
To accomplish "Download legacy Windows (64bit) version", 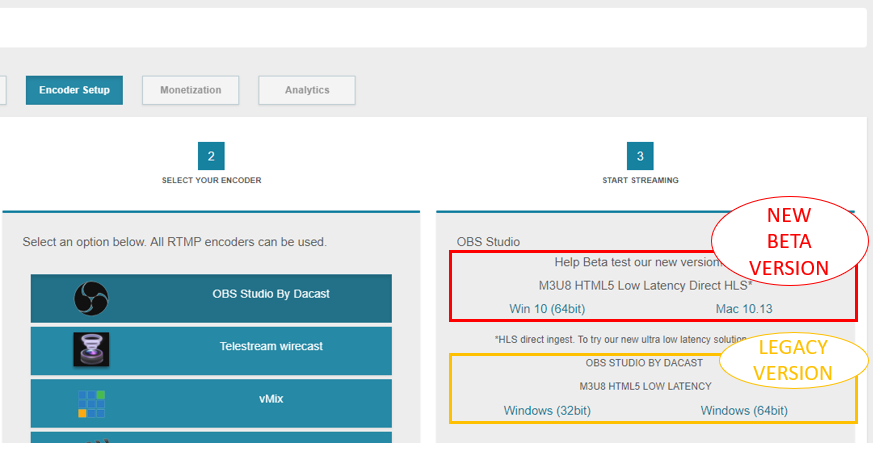I will [744, 411].
